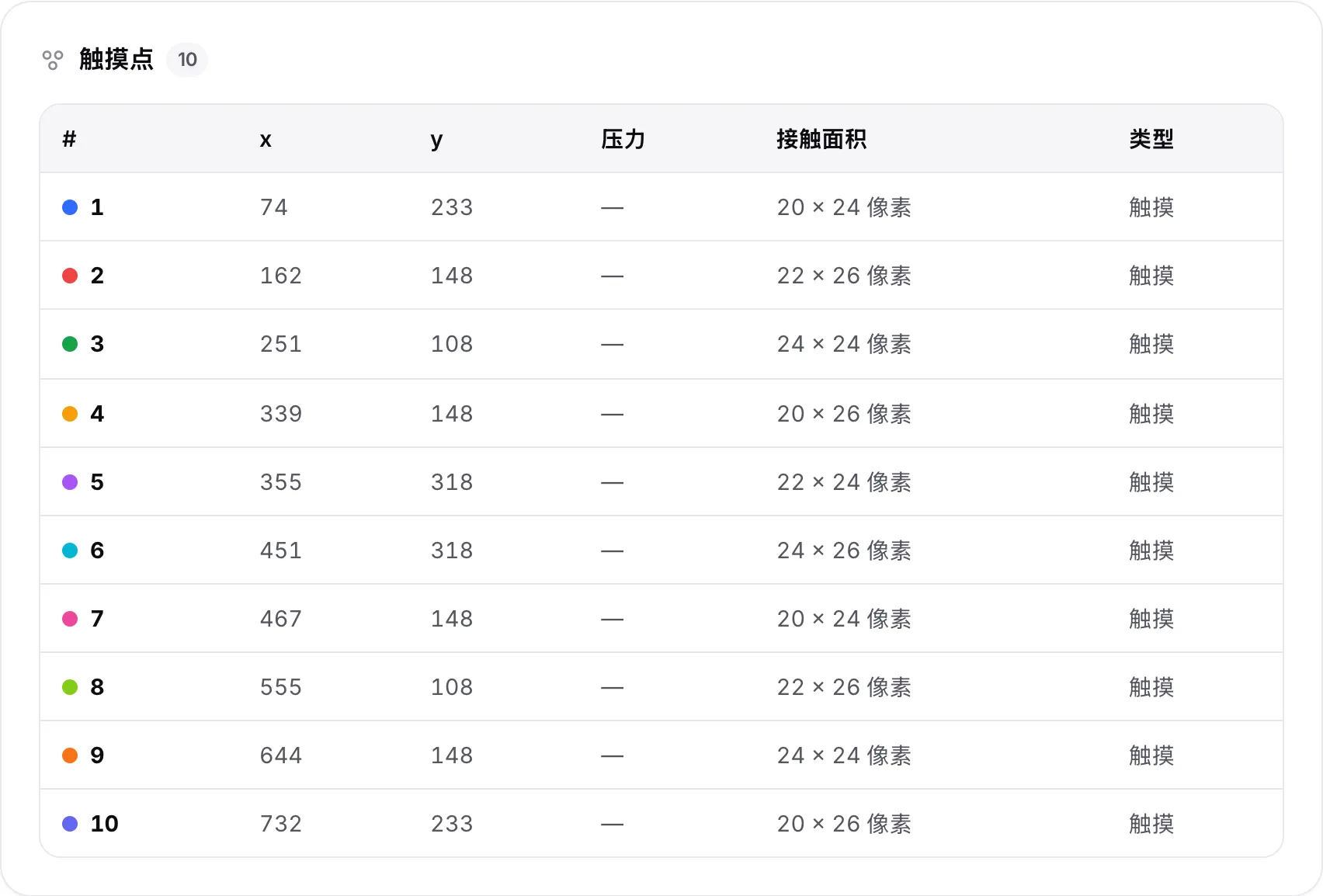1323x896 pixels.
Task: Click the pressure dash in row 9
Action: tap(612, 756)
